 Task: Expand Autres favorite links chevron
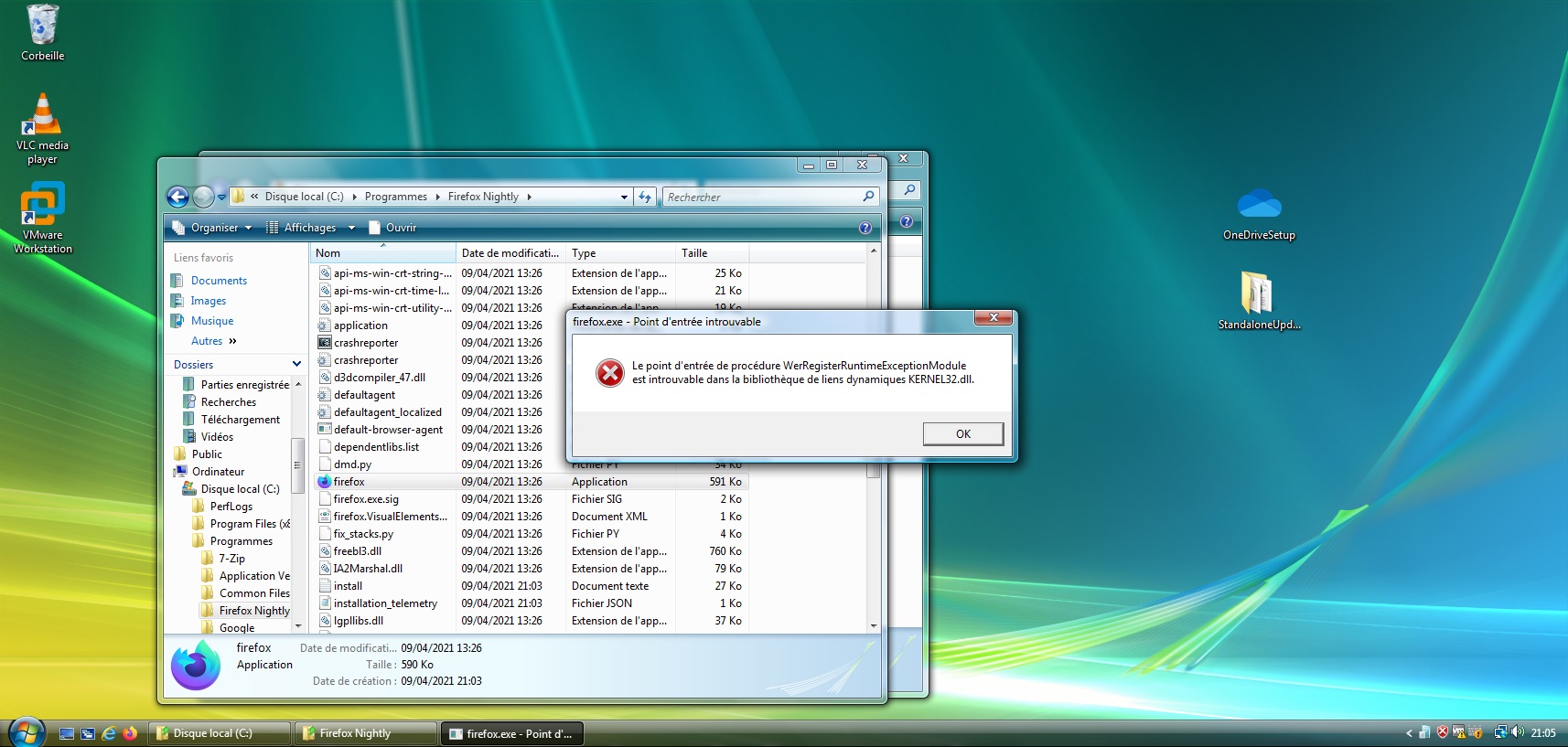pos(232,341)
